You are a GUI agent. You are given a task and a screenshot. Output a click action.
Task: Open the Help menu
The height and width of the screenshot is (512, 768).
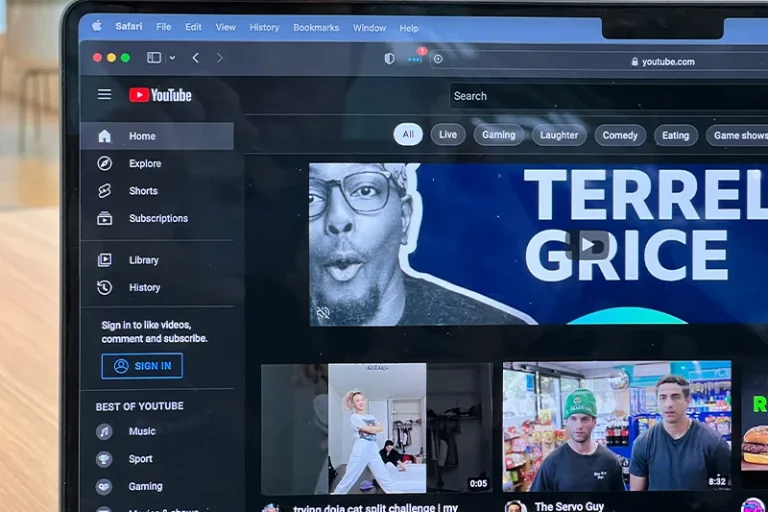[x=408, y=28]
